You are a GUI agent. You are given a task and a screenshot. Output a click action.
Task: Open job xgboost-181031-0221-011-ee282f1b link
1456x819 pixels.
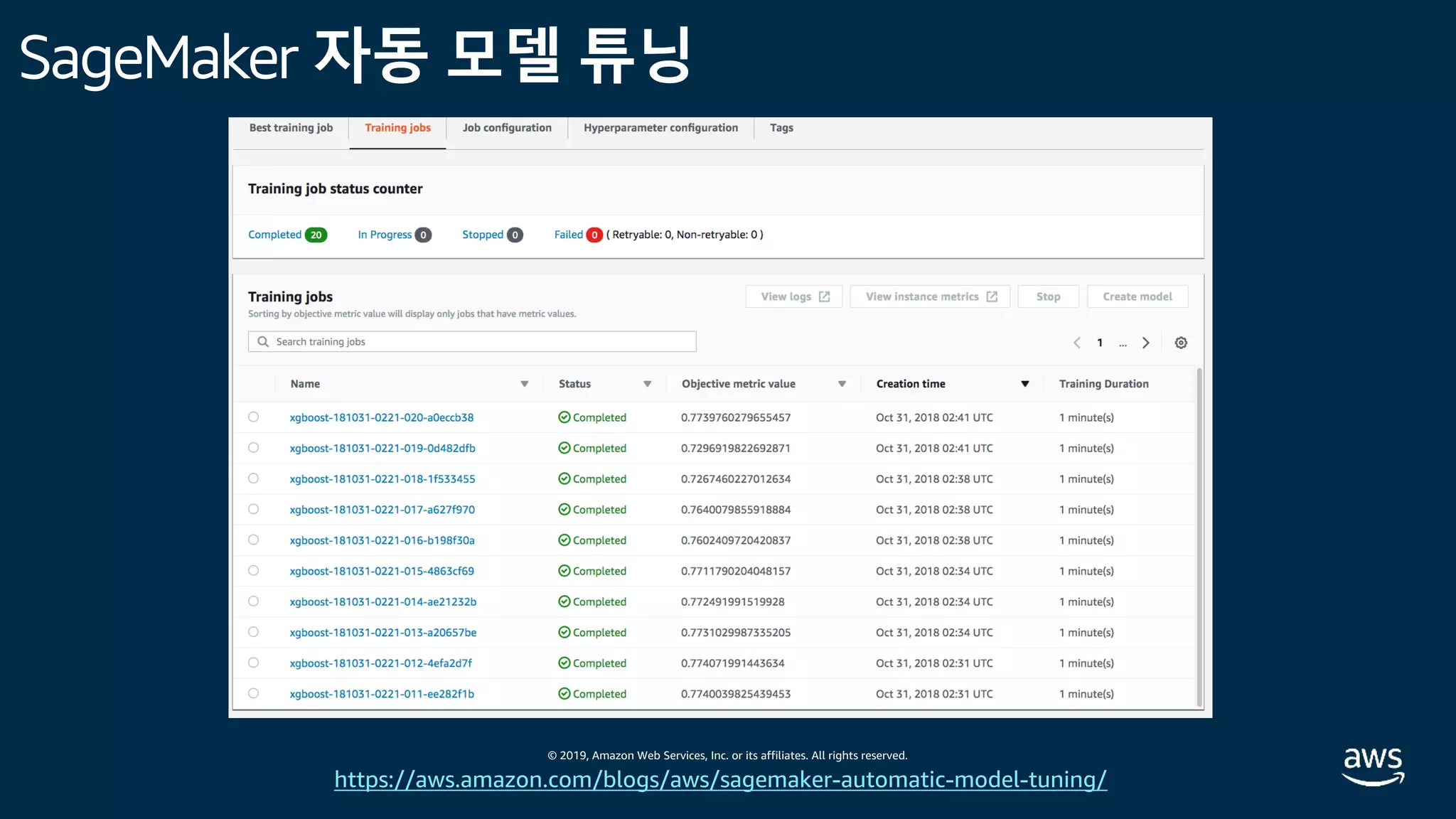(x=382, y=694)
